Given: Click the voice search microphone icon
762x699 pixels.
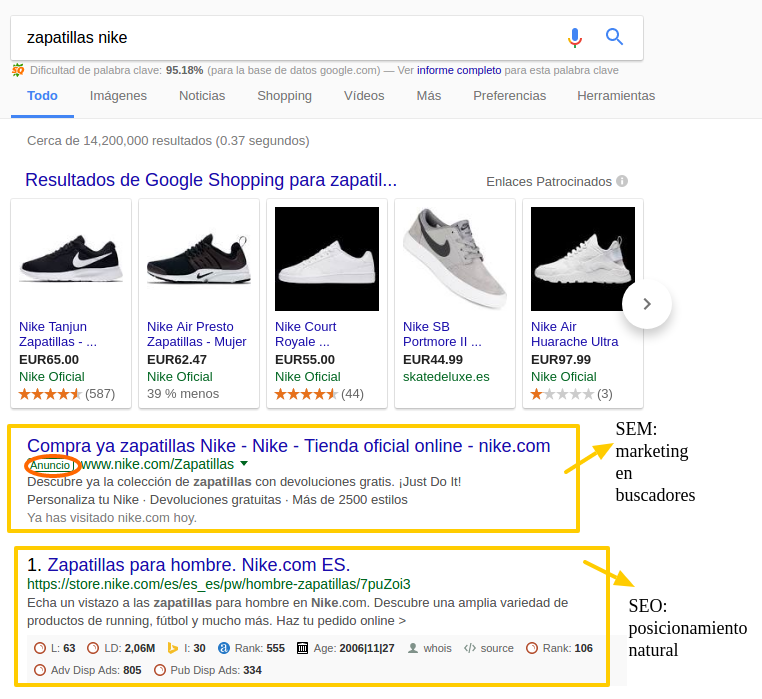Looking at the screenshot, I should 574,38.
